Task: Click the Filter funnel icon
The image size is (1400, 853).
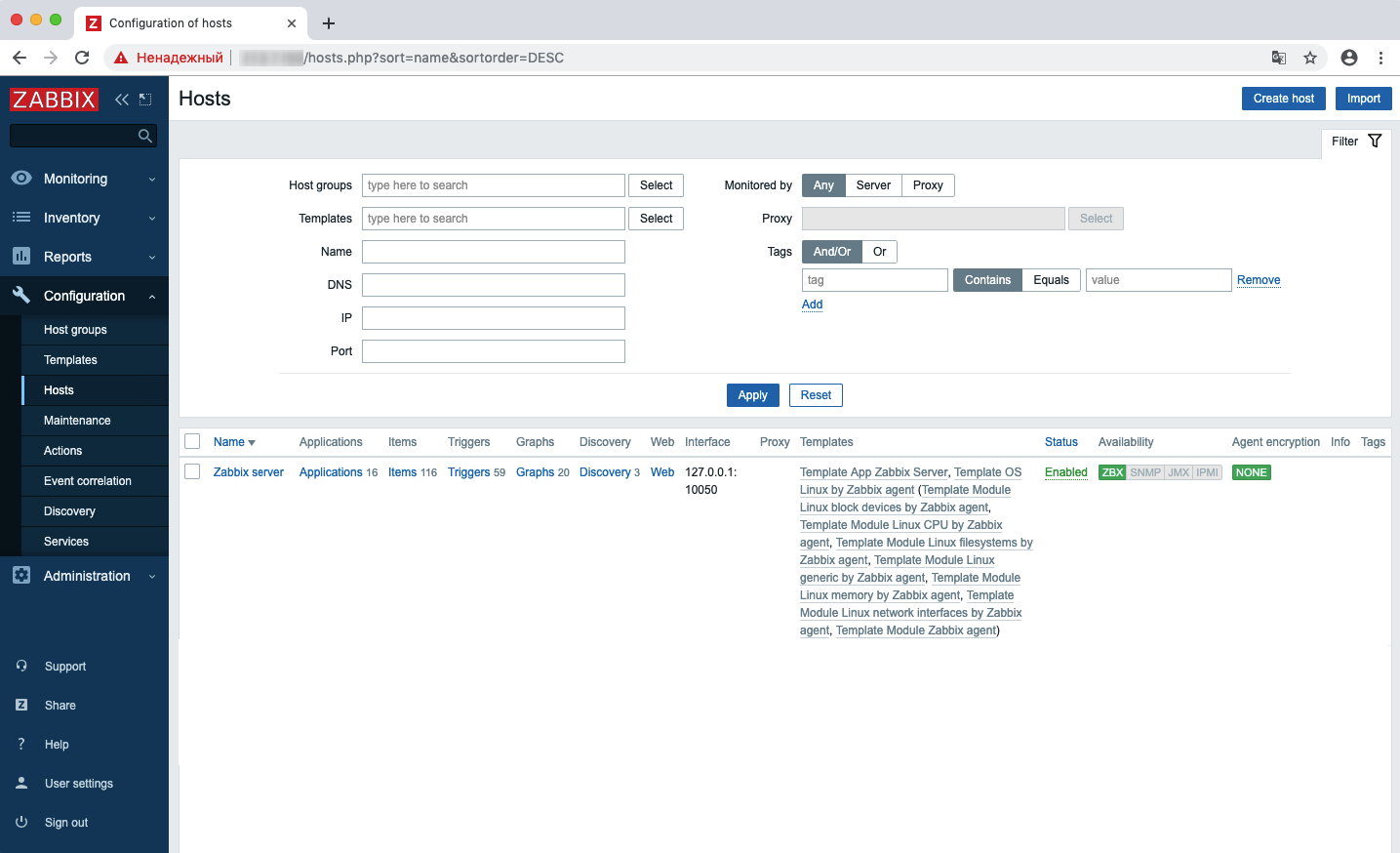Action: point(1375,142)
